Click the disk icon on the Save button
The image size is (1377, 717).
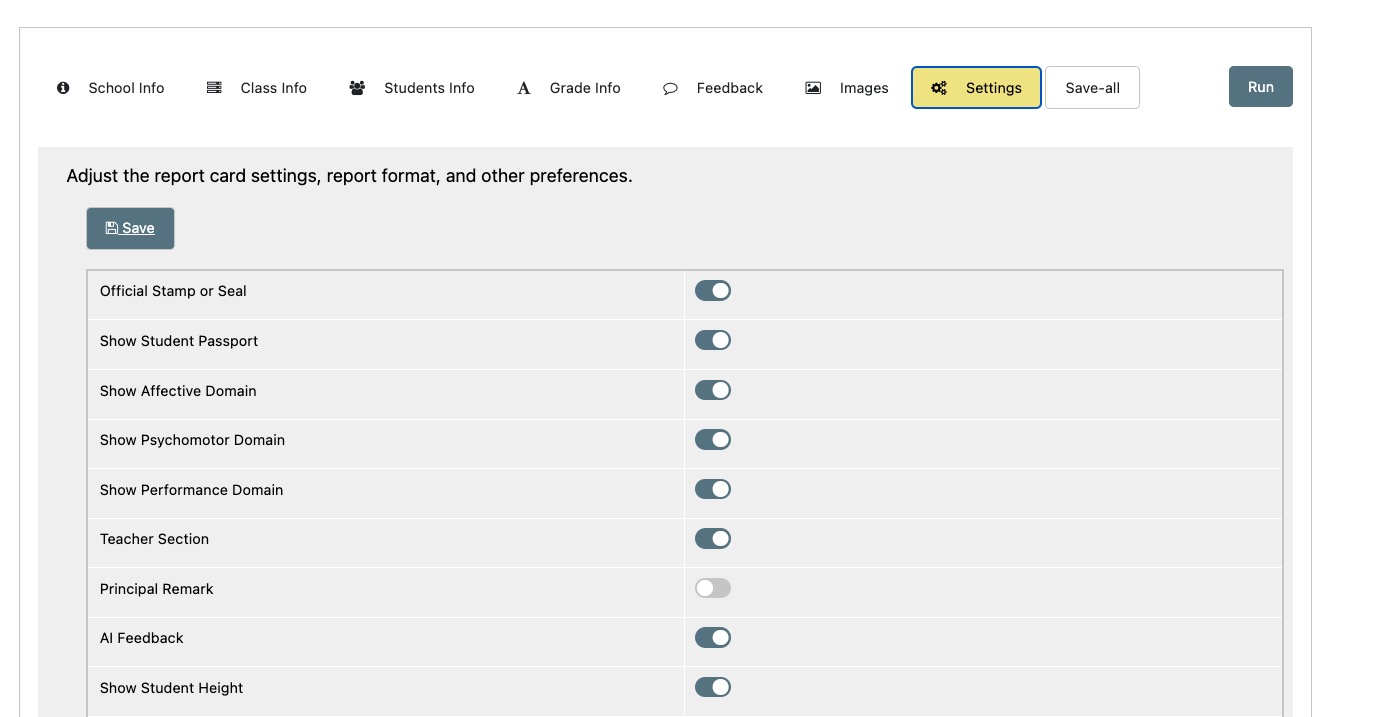pyautogui.click(x=112, y=228)
